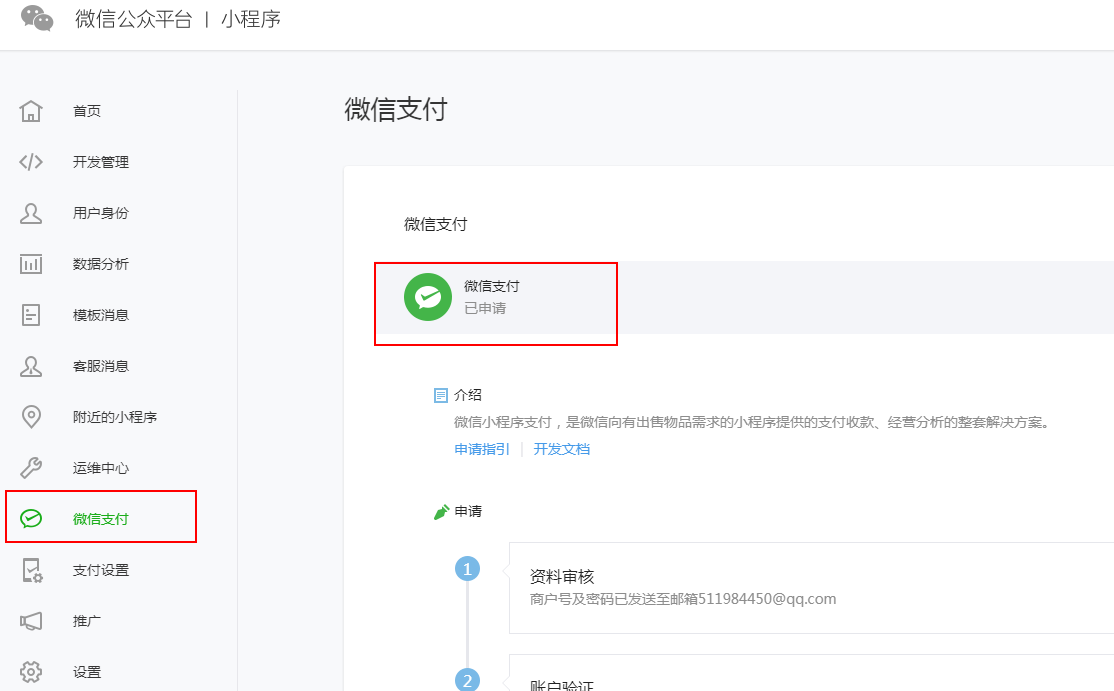Navigate to 客服消息
This screenshot has height=691, width=1114.
coord(101,366)
